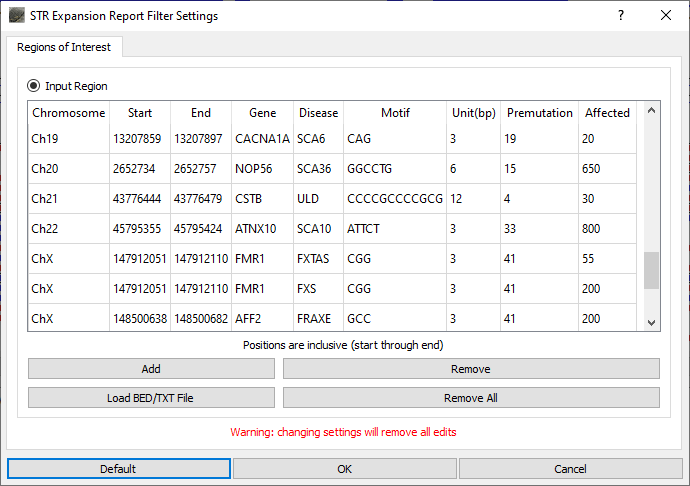
Task: Confirm with the OK button
Action: click(x=345, y=469)
